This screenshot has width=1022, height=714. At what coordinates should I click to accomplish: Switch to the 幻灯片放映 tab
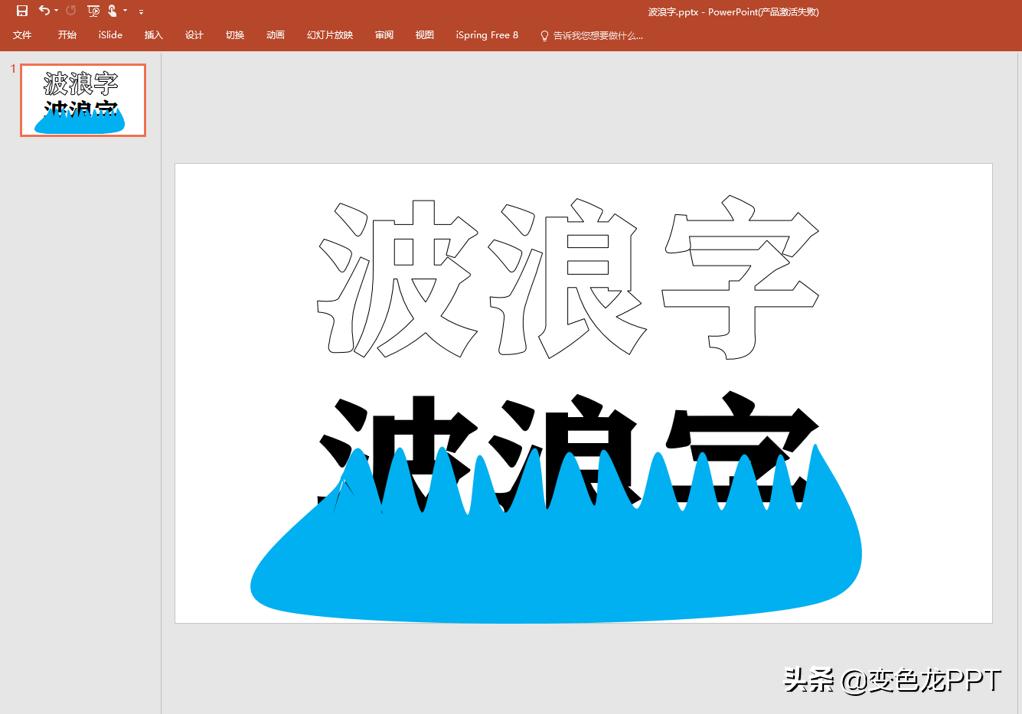coord(330,35)
